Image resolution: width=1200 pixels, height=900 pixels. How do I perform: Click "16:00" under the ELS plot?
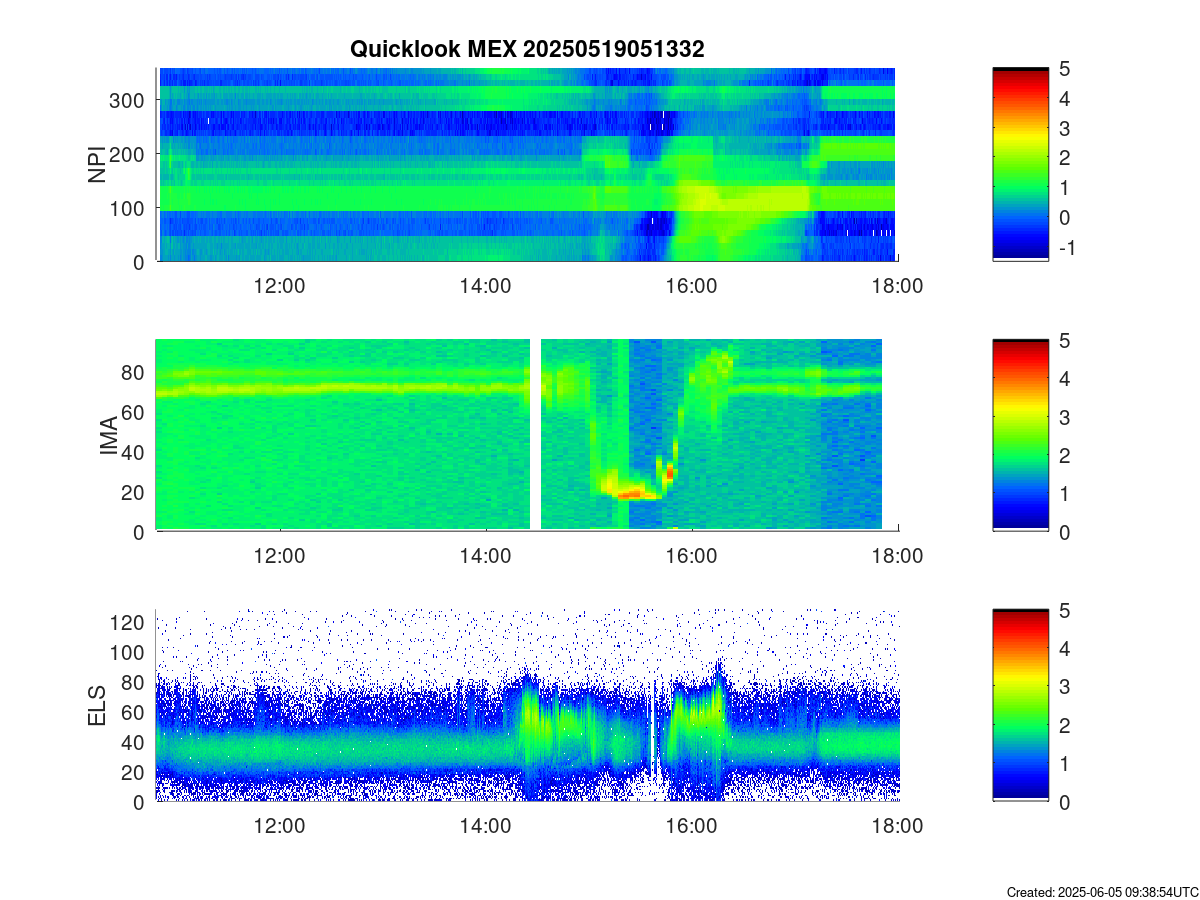(x=692, y=827)
